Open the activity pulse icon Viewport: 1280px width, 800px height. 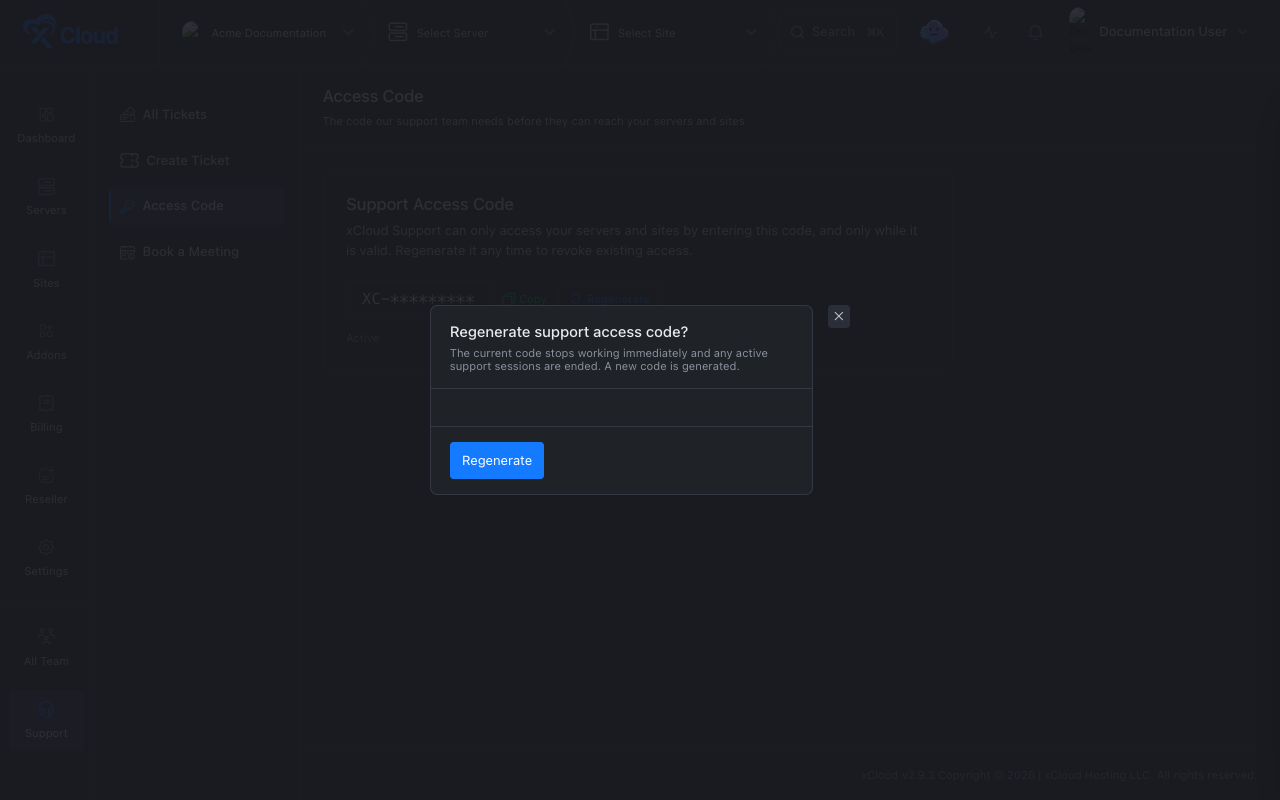point(991,32)
